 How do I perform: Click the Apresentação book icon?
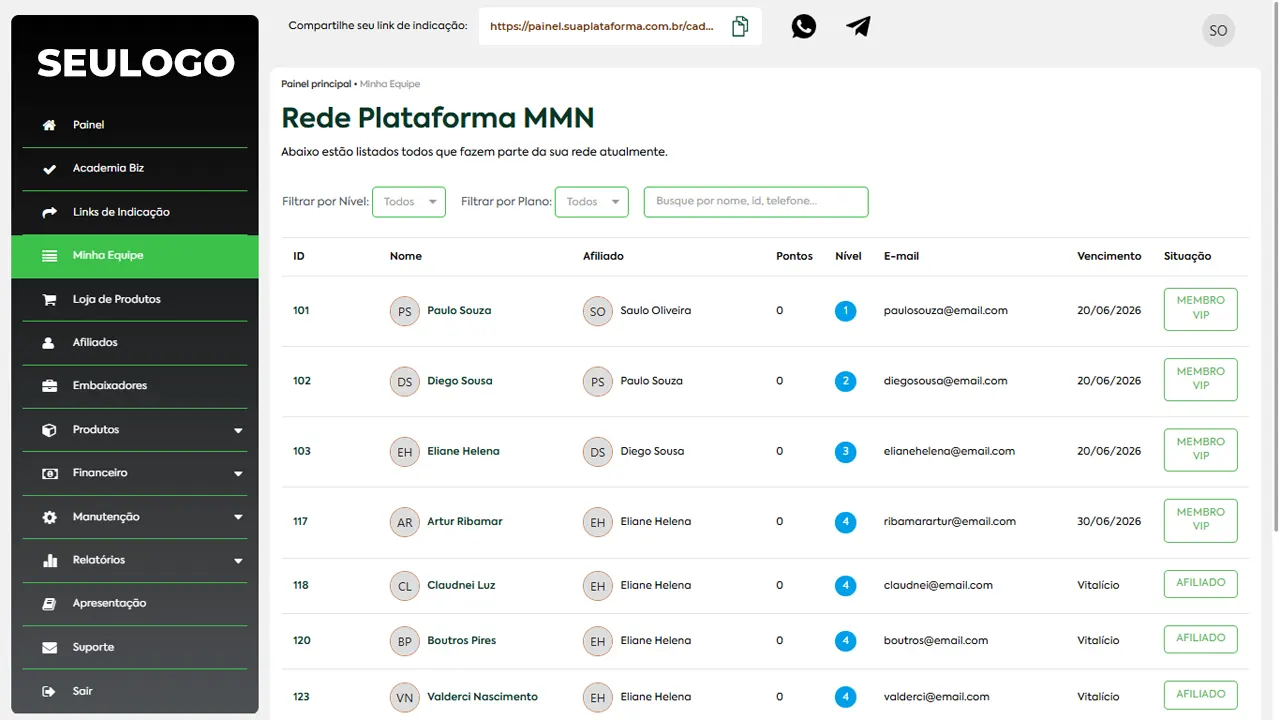49,604
